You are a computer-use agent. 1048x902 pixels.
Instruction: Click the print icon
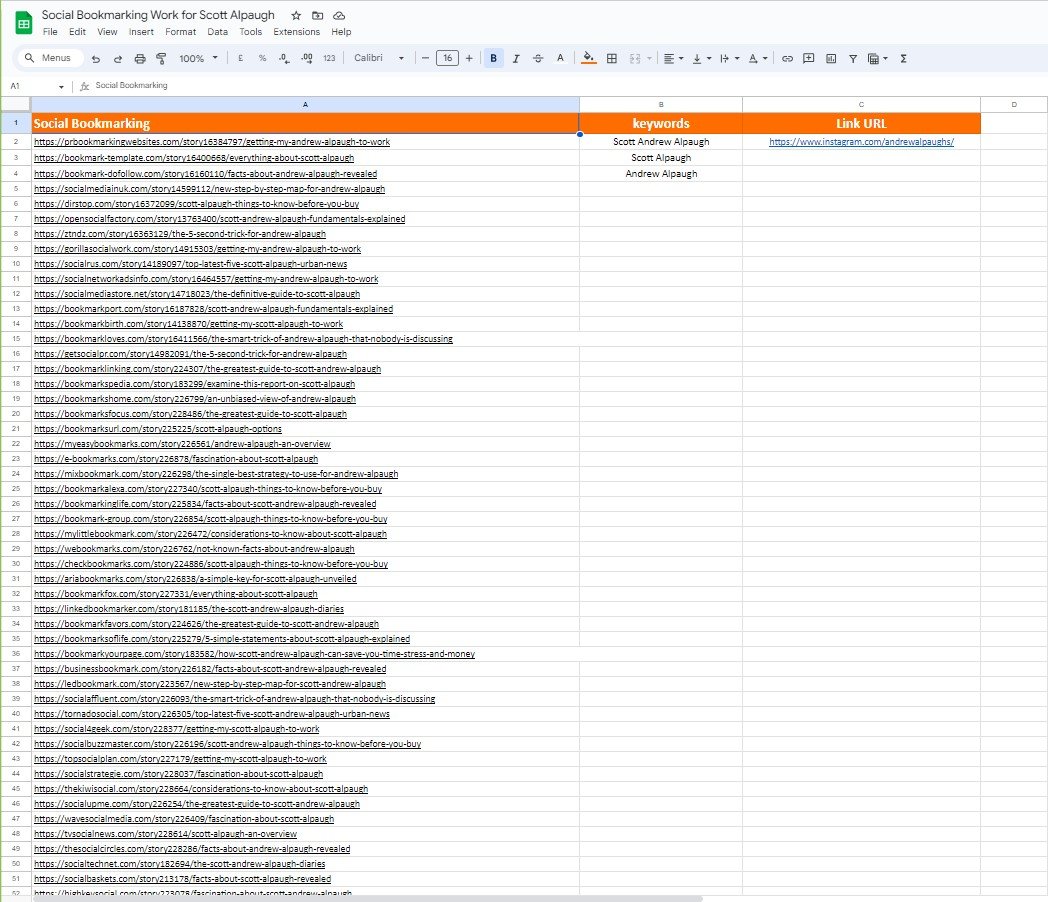140,59
